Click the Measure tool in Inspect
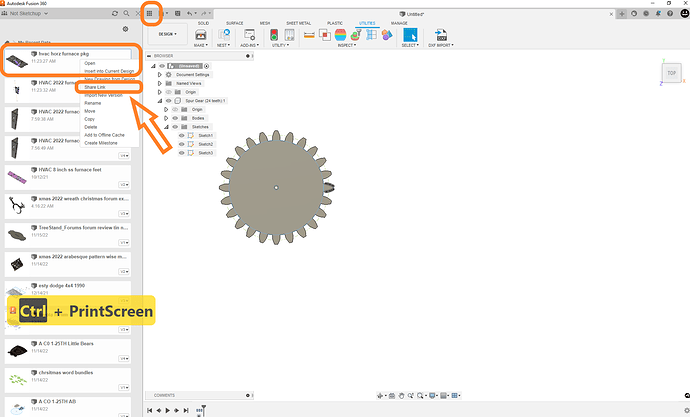The width and height of the screenshot is (690, 417). point(309,35)
